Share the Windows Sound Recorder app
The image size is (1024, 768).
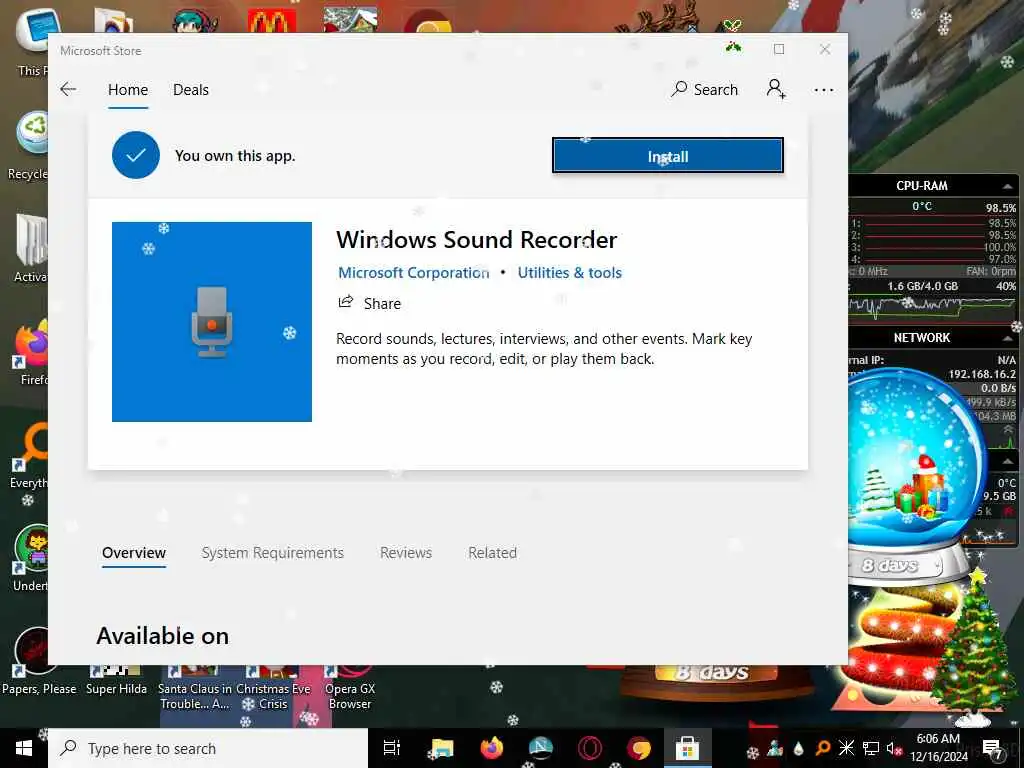(370, 303)
